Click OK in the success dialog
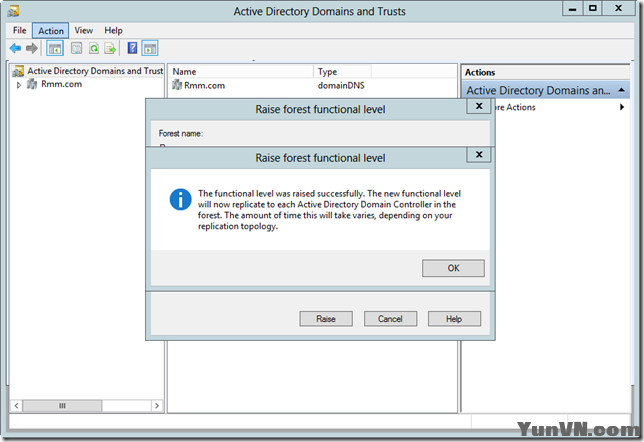The image size is (644, 442). (x=453, y=268)
